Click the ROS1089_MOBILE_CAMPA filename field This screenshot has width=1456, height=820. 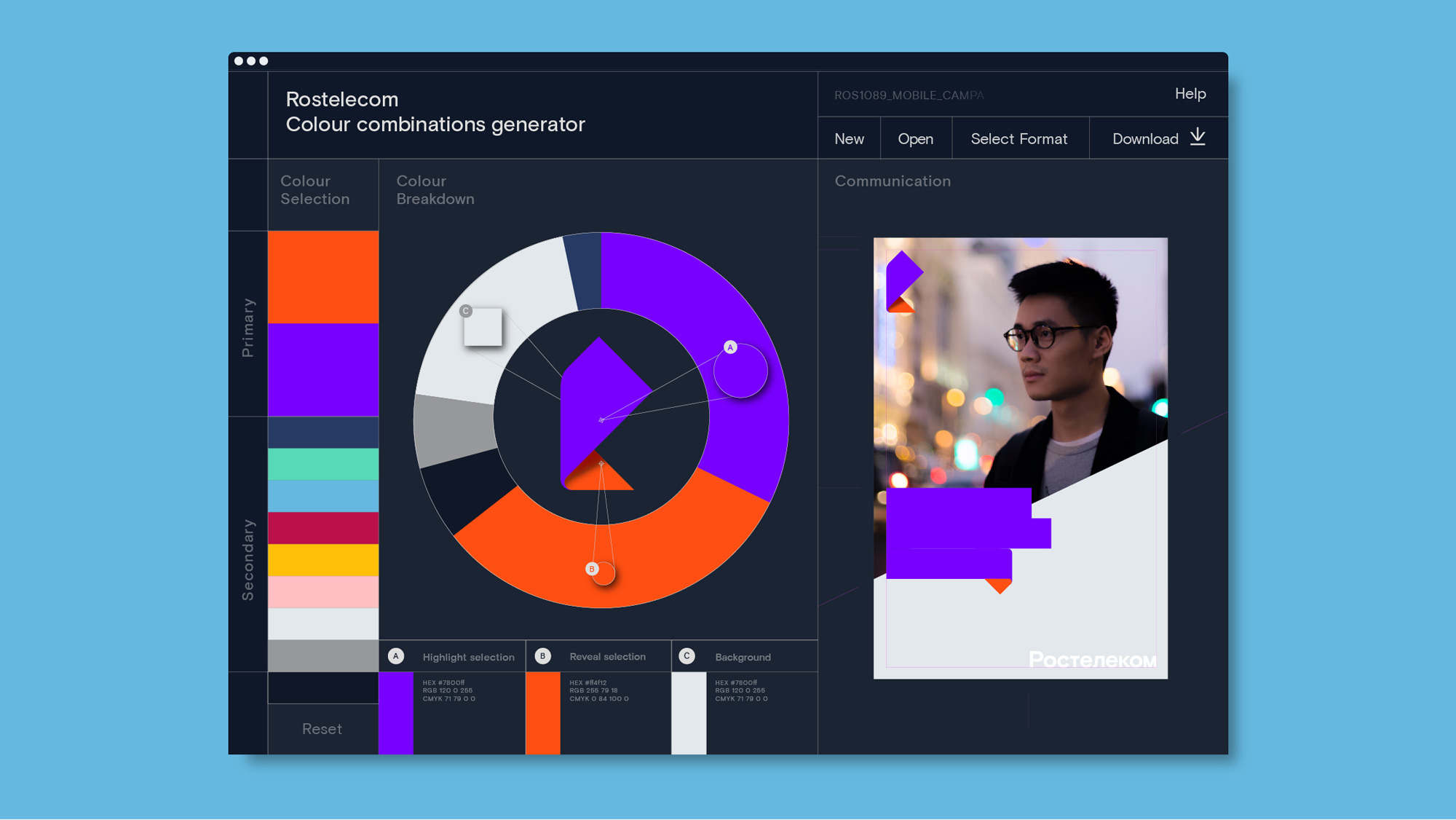coord(906,95)
